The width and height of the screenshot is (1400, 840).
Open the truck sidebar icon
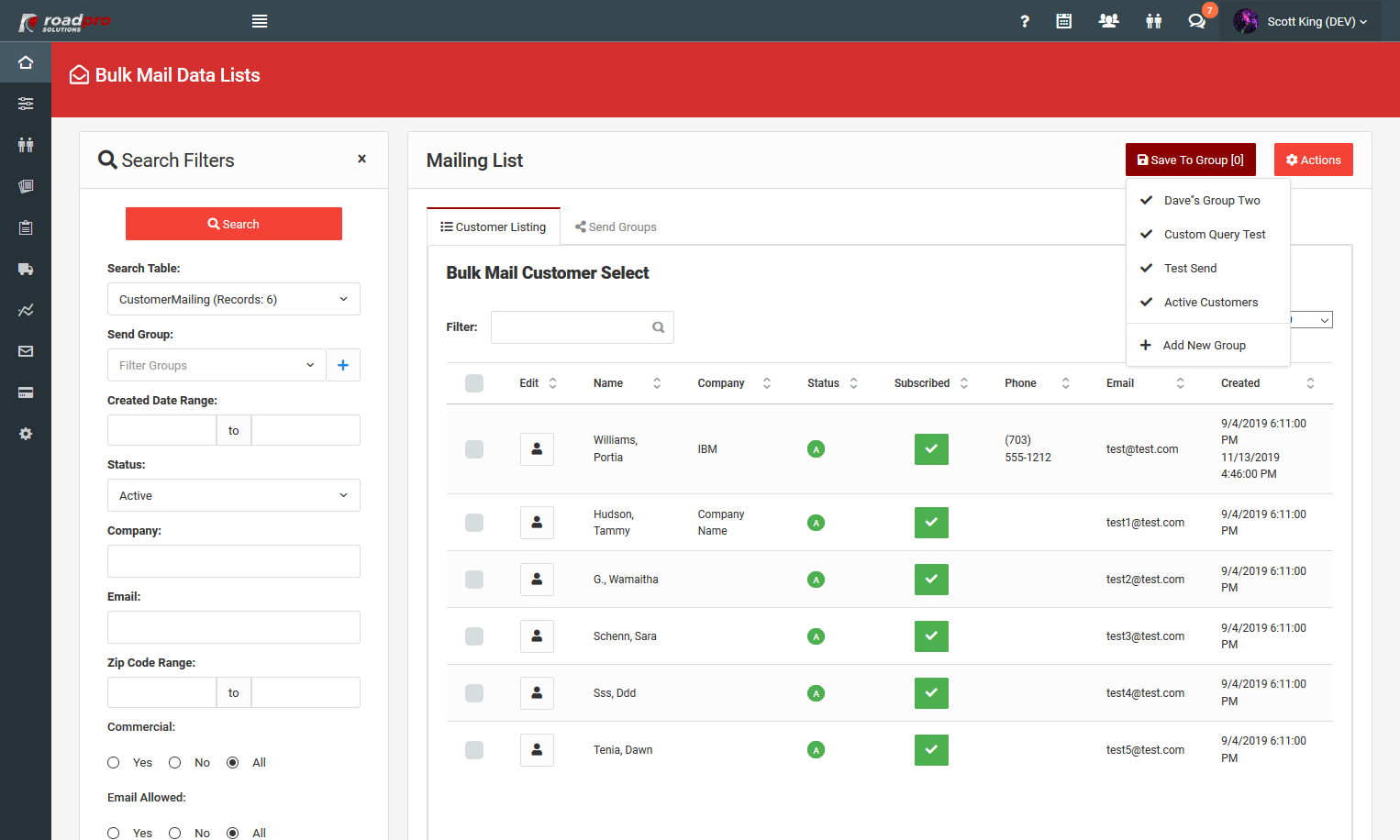26,269
